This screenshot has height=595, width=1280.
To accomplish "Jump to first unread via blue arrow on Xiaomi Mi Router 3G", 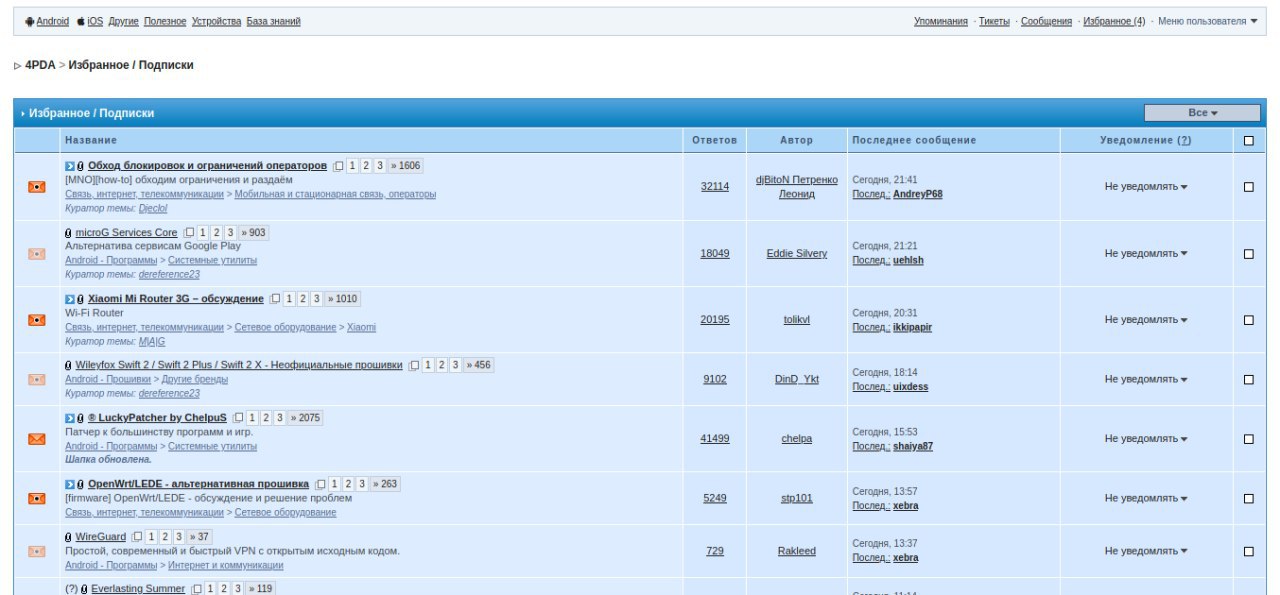I will [70, 299].
